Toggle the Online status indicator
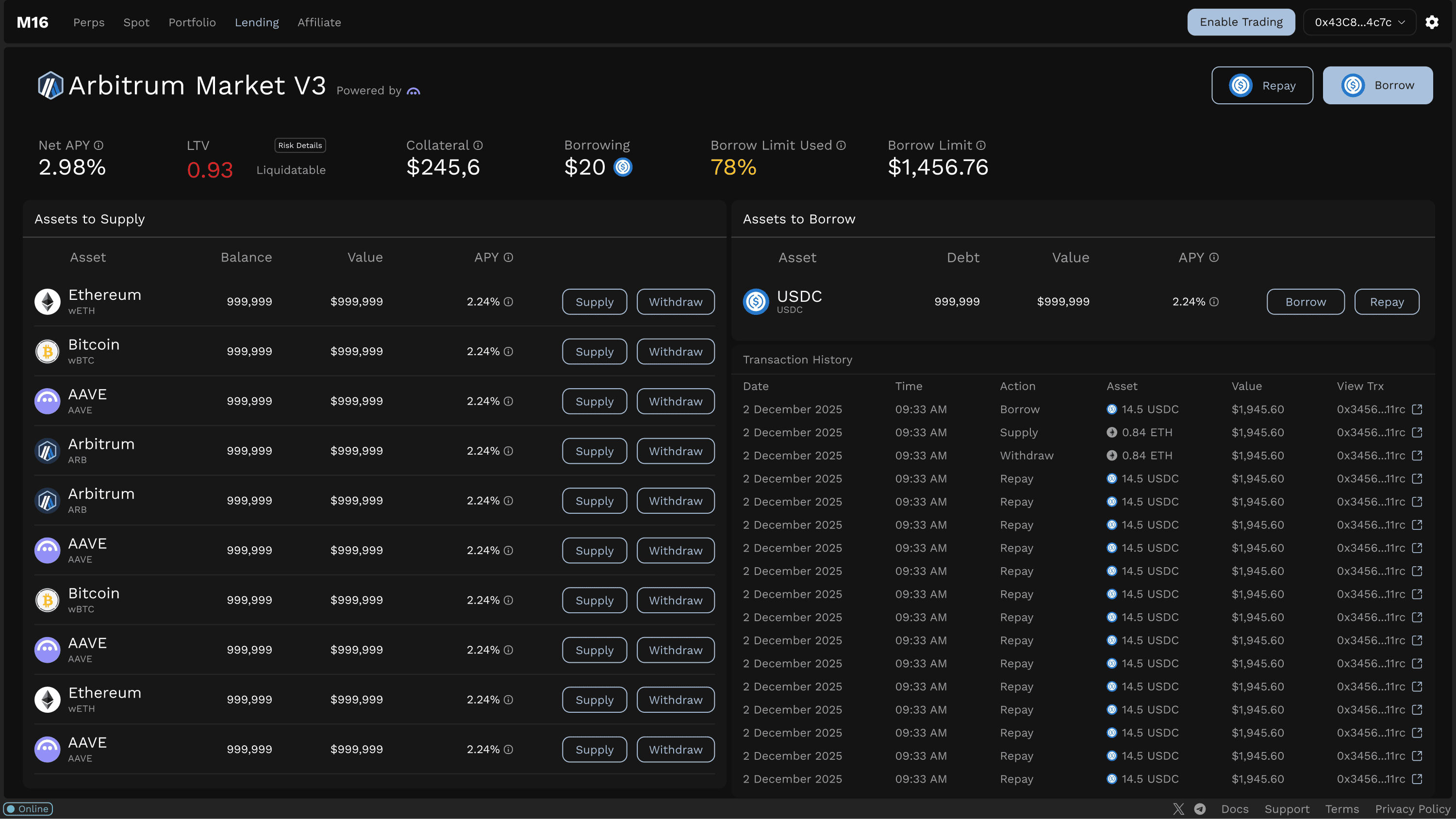1456x819 pixels. (x=28, y=809)
